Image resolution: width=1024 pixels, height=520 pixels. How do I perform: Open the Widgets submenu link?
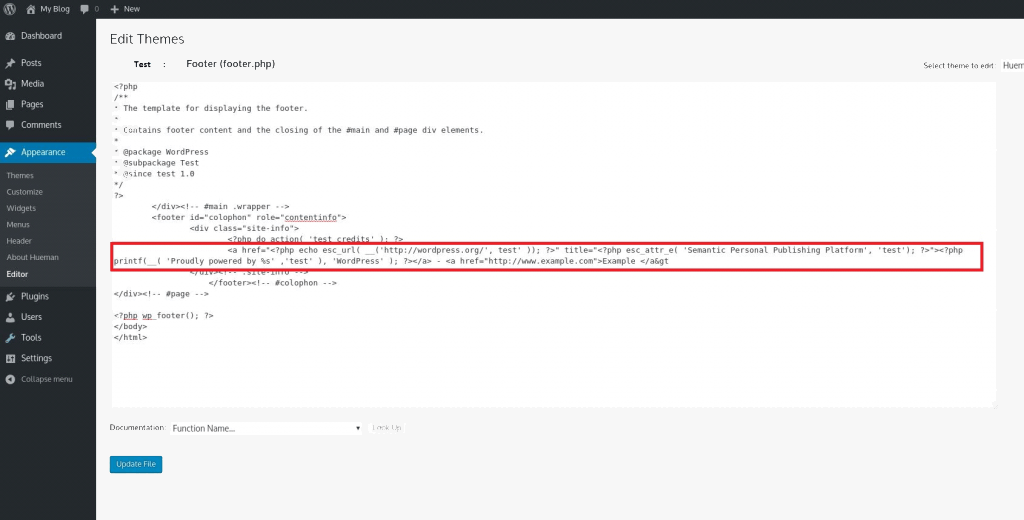pos(21,208)
